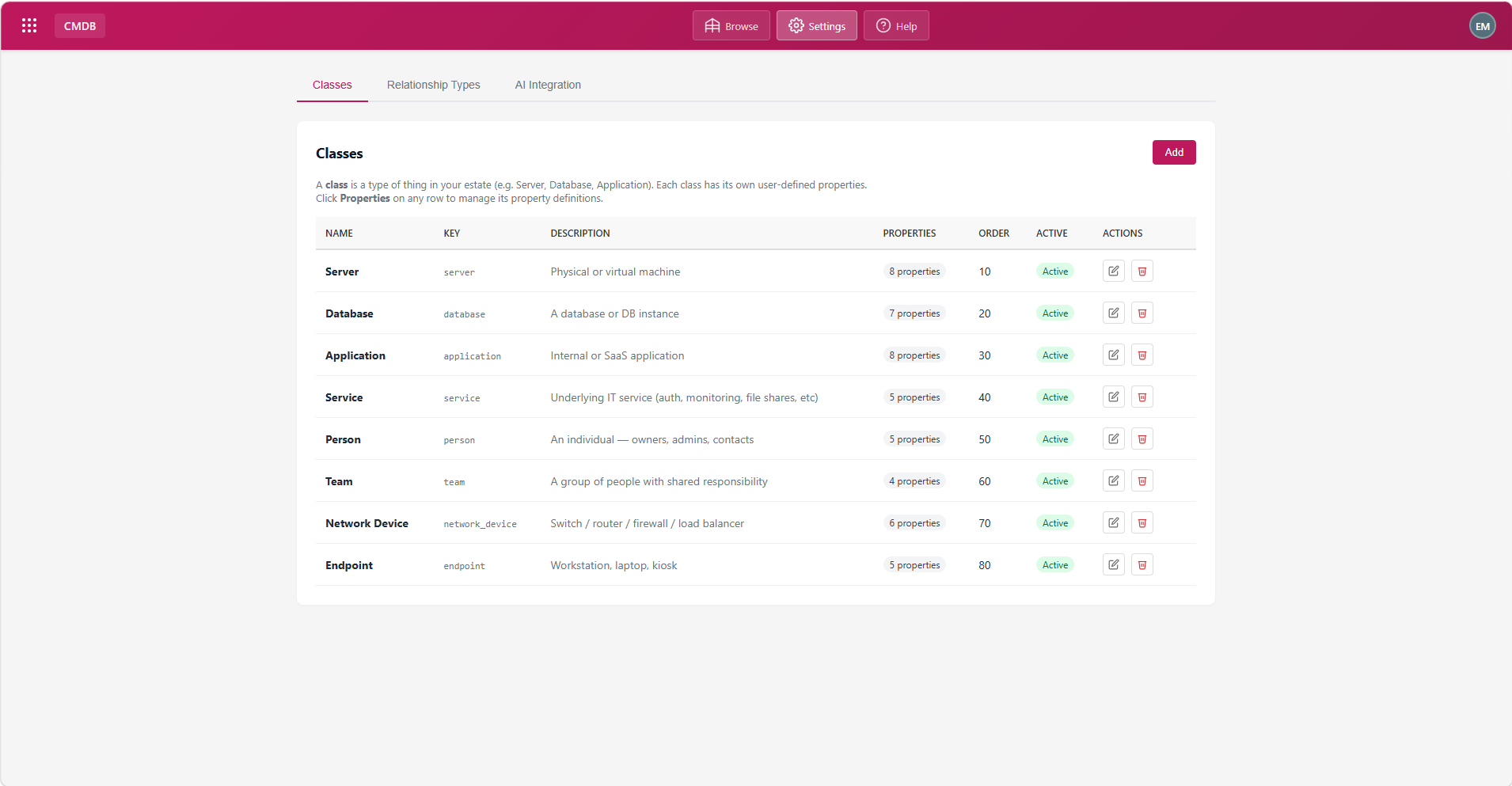Delete the Person class
Image resolution: width=1512 pixels, height=786 pixels.
[1142, 439]
